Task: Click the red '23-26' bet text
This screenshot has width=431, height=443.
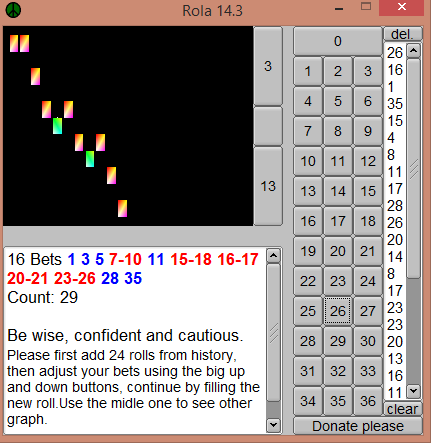Action: [75, 278]
